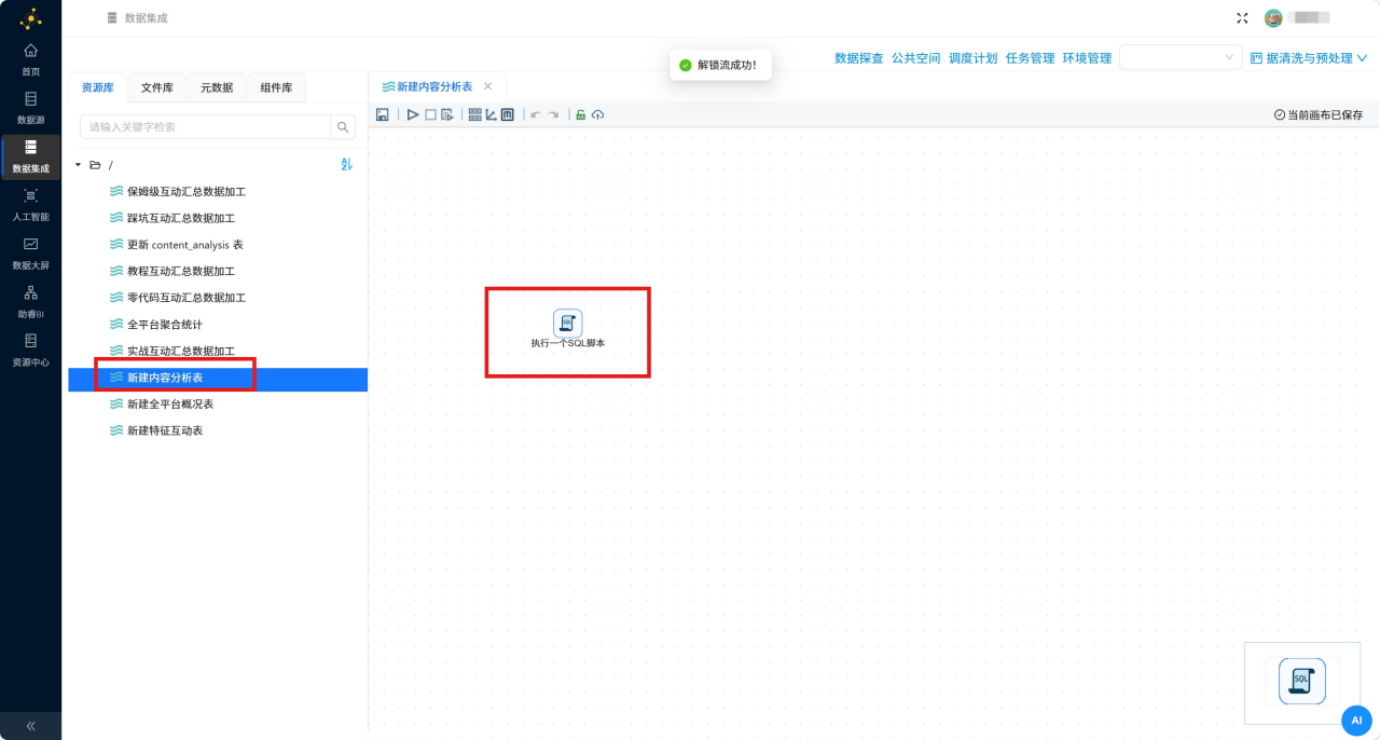Click the green unlock padlock icon
Image resolution: width=1380 pixels, height=740 pixels.
tap(581, 115)
